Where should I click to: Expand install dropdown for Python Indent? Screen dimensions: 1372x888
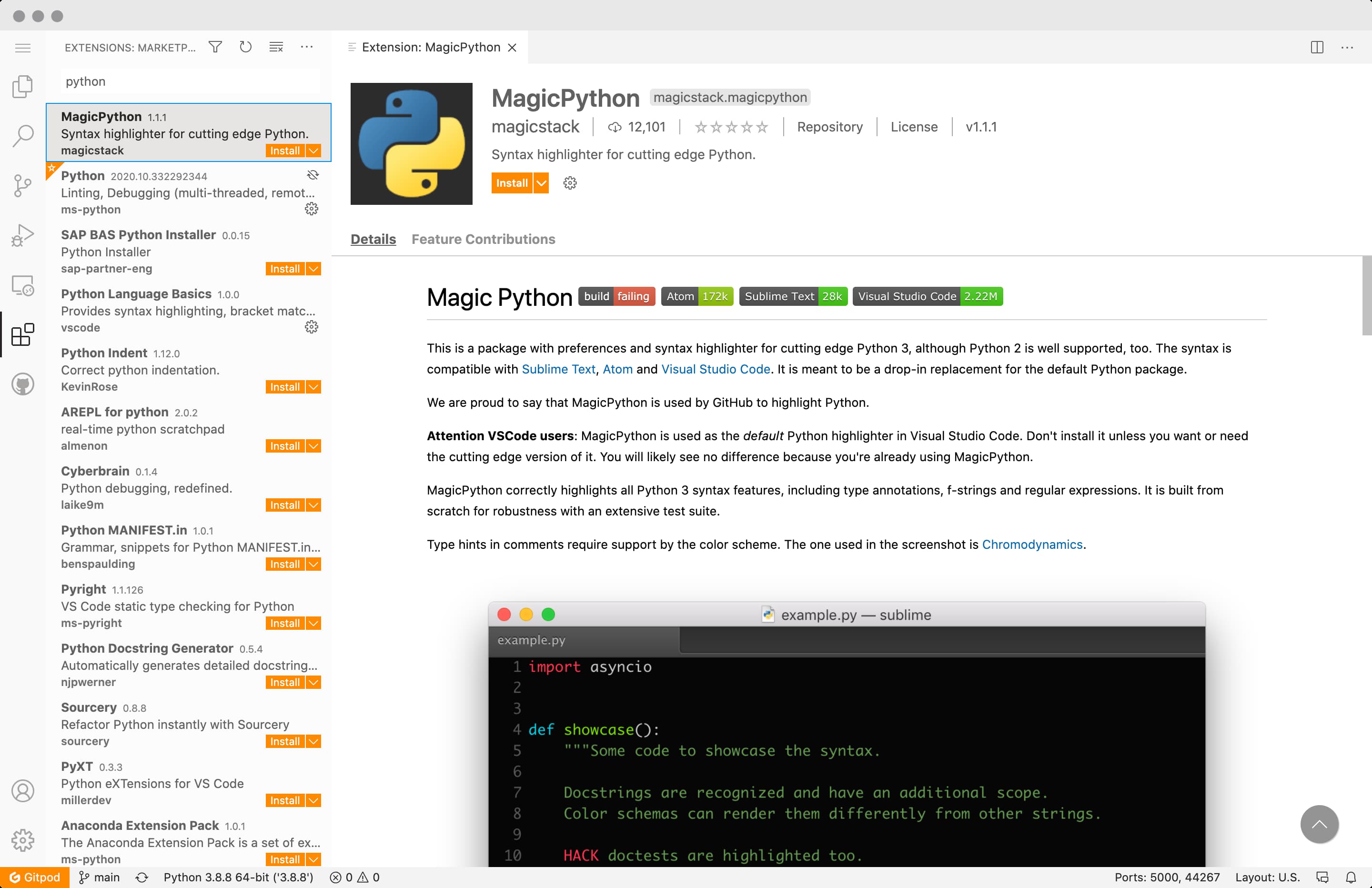click(313, 387)
